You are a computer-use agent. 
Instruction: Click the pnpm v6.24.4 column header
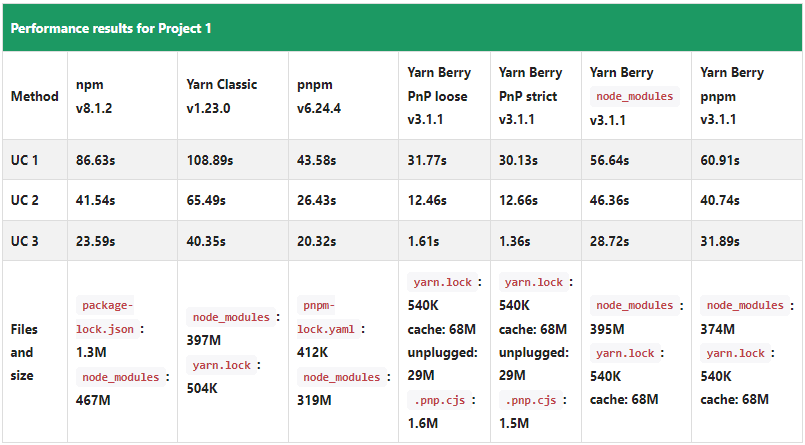[320, 97]
